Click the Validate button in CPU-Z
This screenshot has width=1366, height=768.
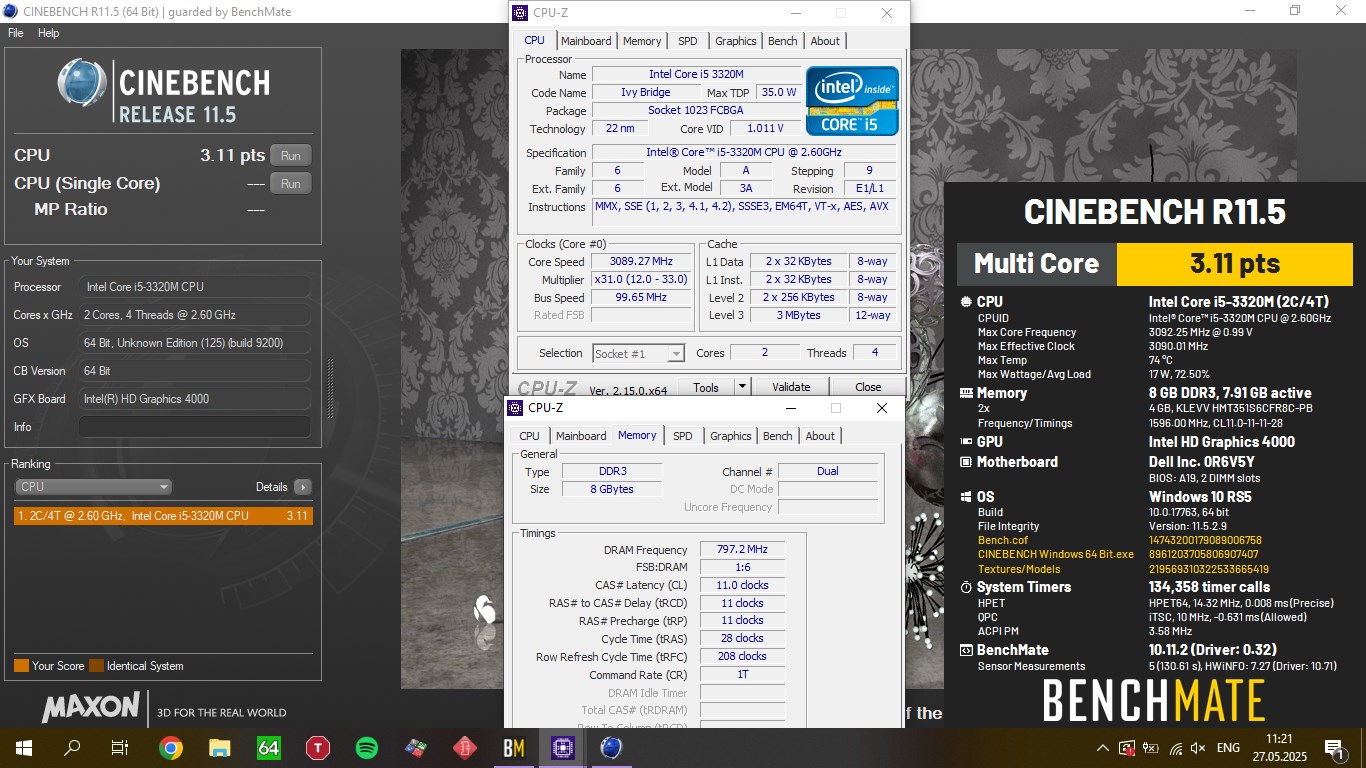click(x=791, y=387)
